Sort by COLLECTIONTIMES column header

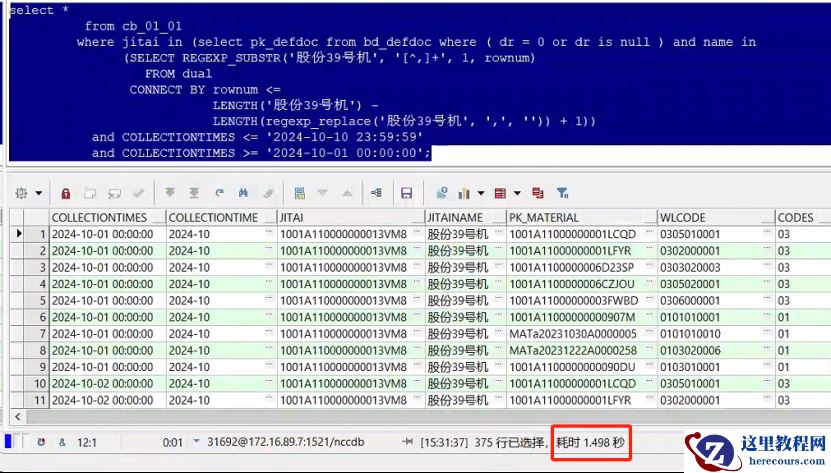click(x=108, y=217)
